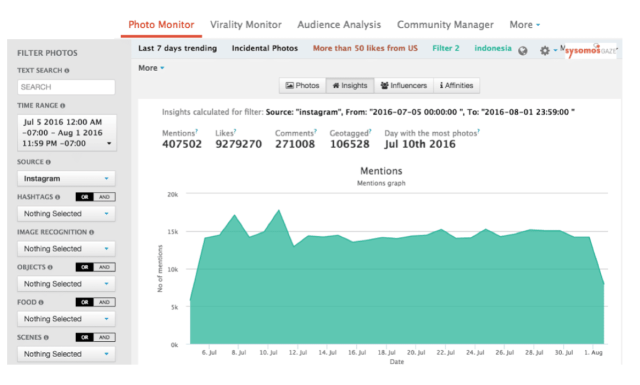The height and width of the screenshot is (385, 640).
Task: Set Objects operator to OR
Action: tap(84, 267)
